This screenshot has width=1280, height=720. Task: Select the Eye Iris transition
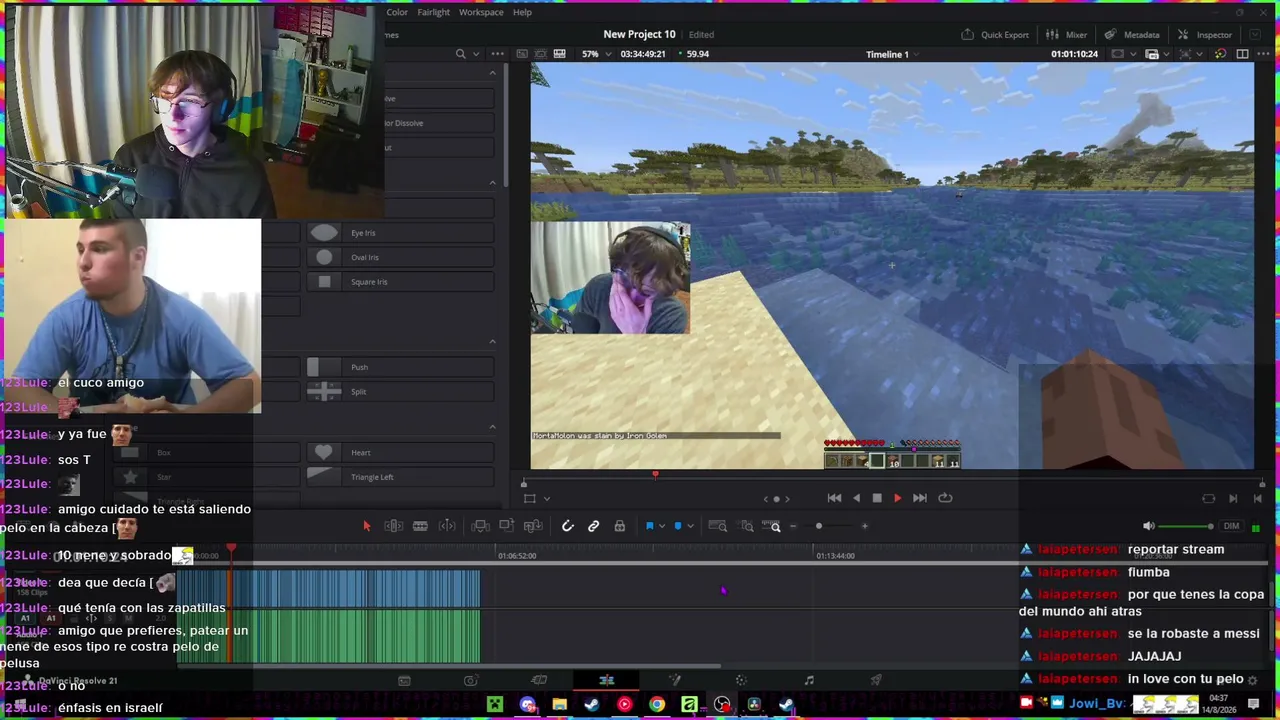coord(400,233)
